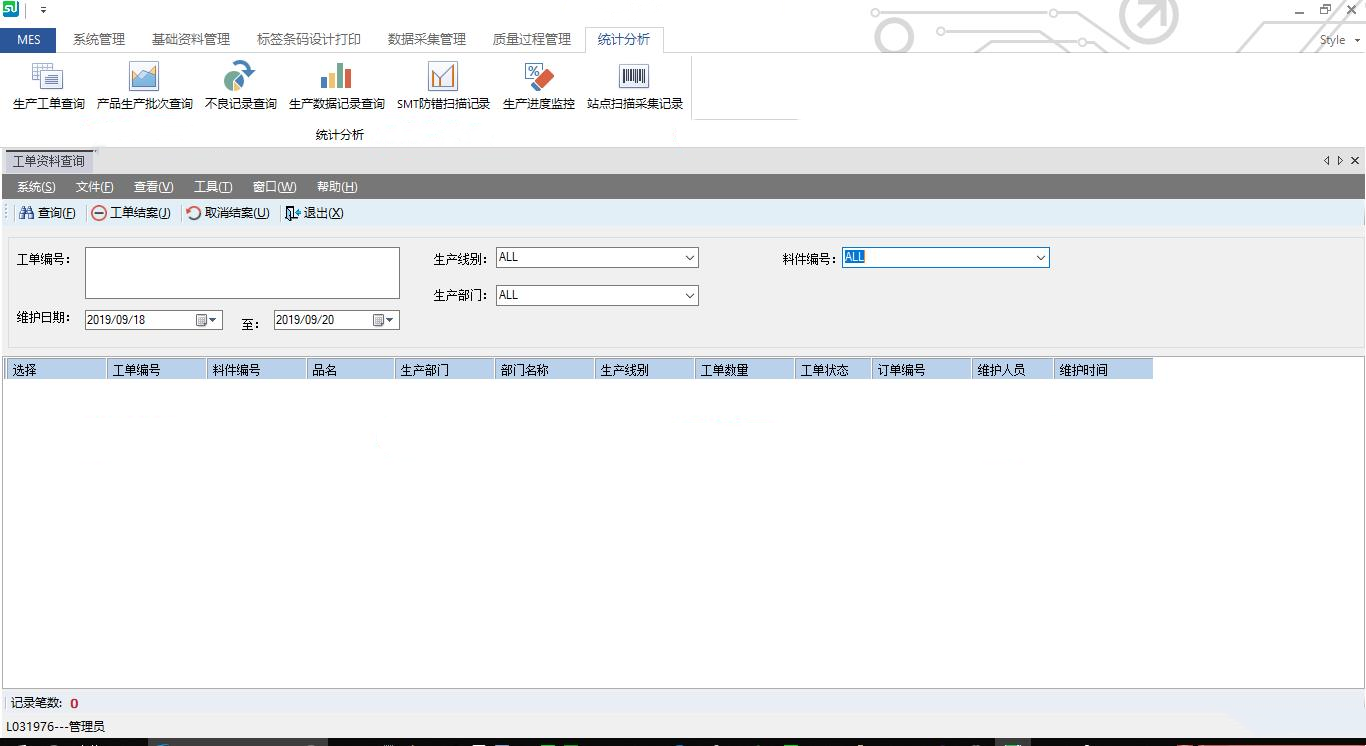The height and width of the screenshot is (746, 1366).
Task: Close the 工单资料查询 document tab
Action: click(x=1355, y=160)
